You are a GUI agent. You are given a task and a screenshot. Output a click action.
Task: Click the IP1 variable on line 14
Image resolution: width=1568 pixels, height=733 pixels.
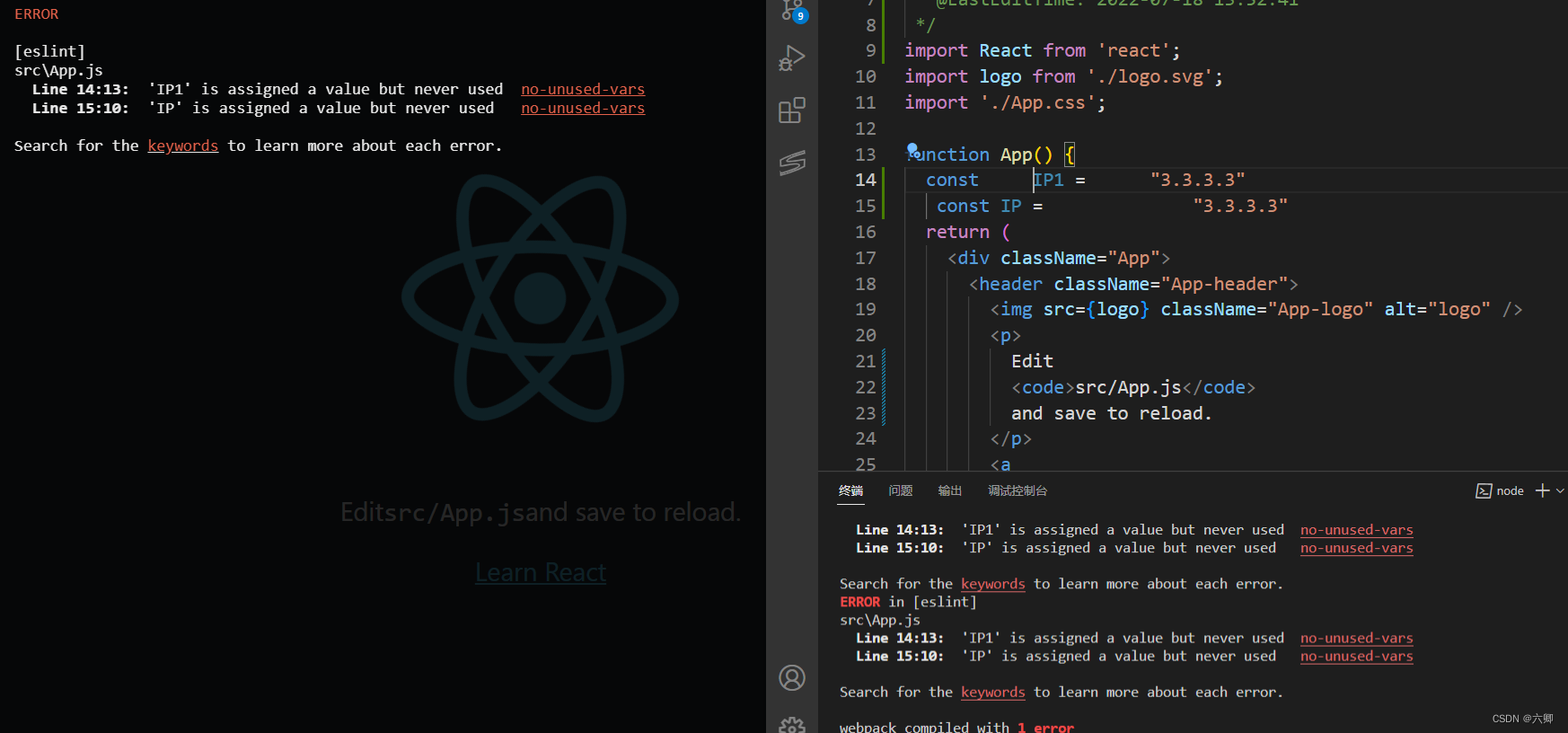click(x=1048, y=180)
